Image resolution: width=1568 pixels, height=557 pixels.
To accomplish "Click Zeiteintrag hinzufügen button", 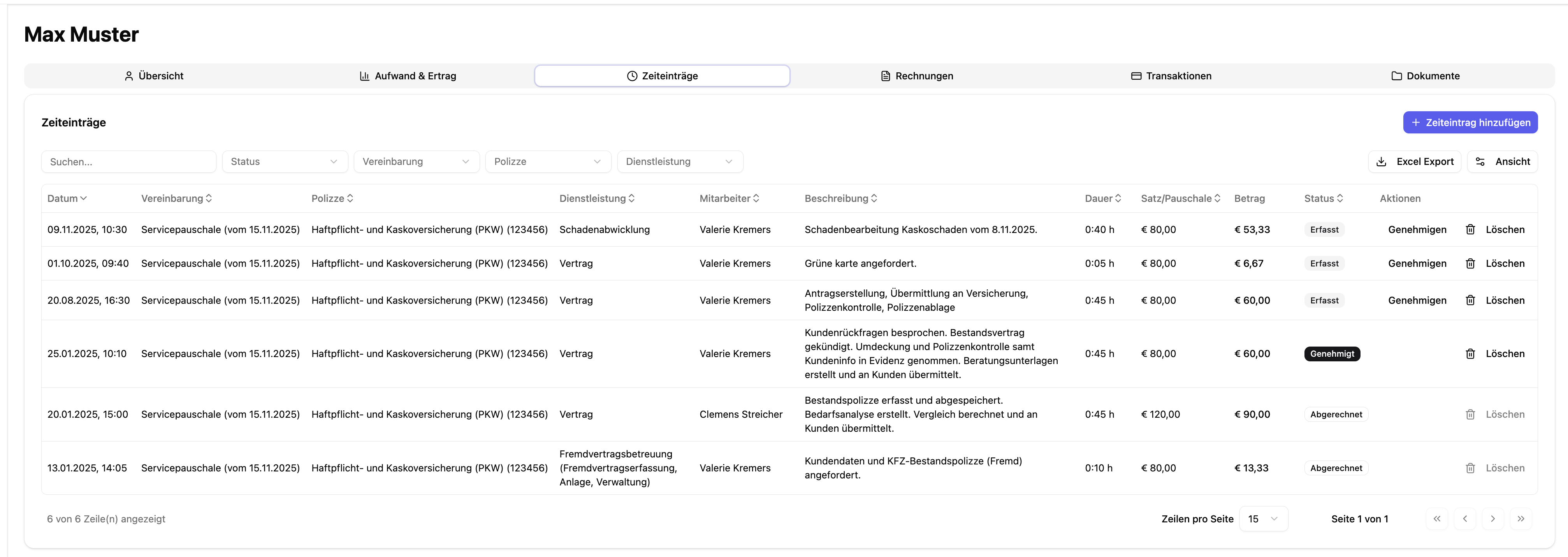I will 1470,122.
